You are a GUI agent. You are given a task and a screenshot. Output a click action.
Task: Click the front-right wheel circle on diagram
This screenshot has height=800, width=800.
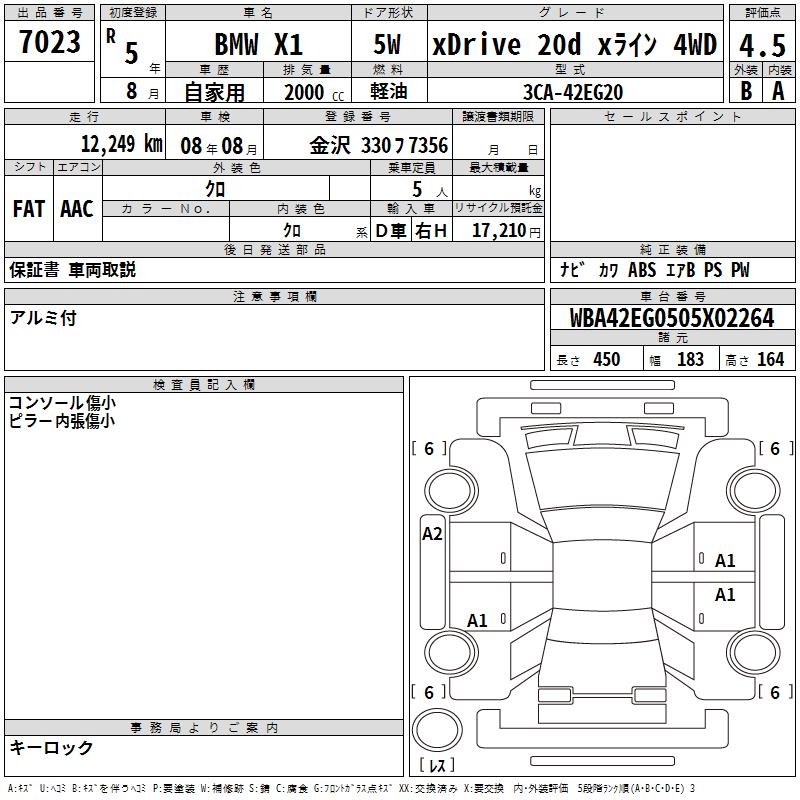(753, 491)
